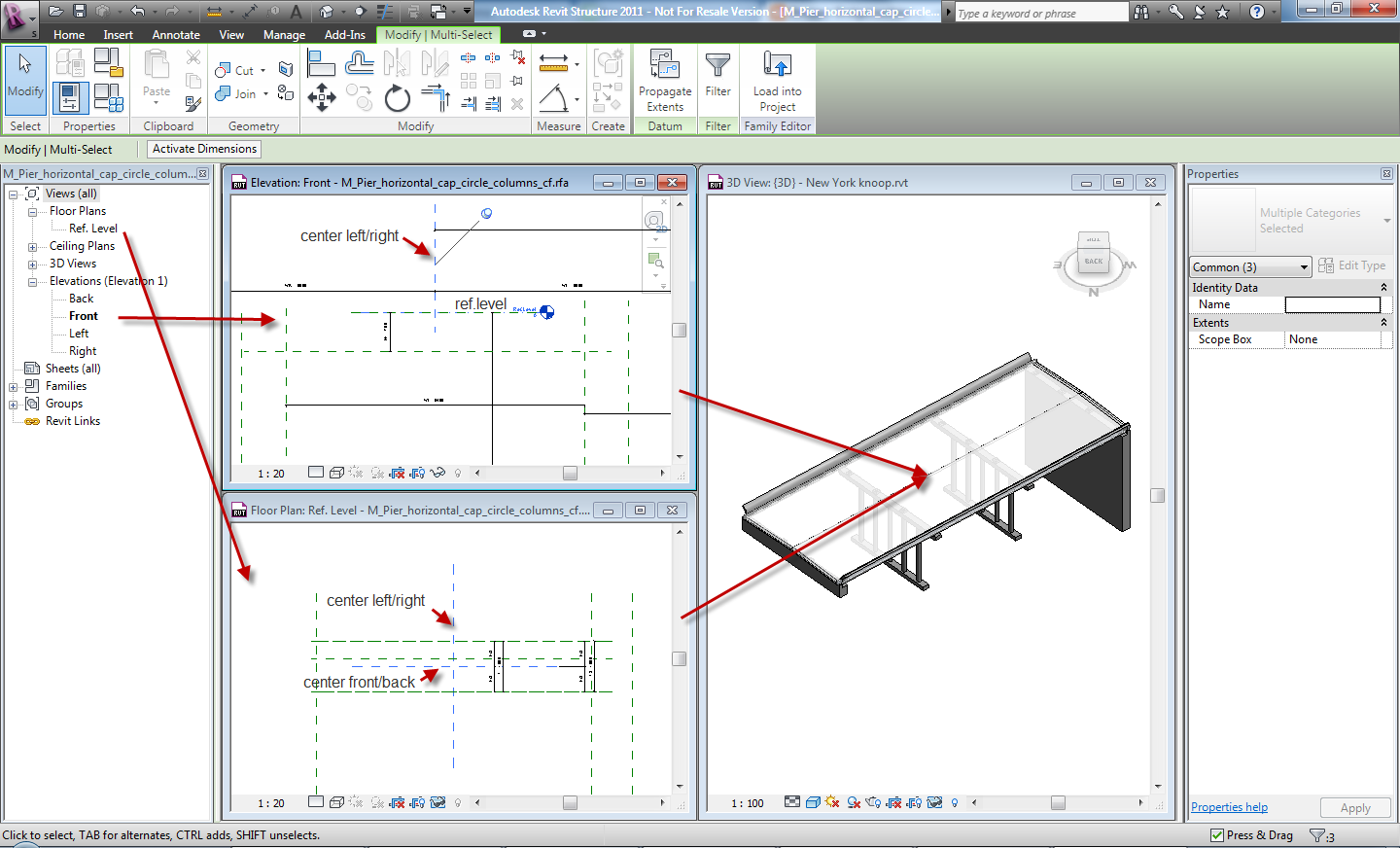Open the Insert ribbon tab
Screen dimensions: 1400x848
119,34
